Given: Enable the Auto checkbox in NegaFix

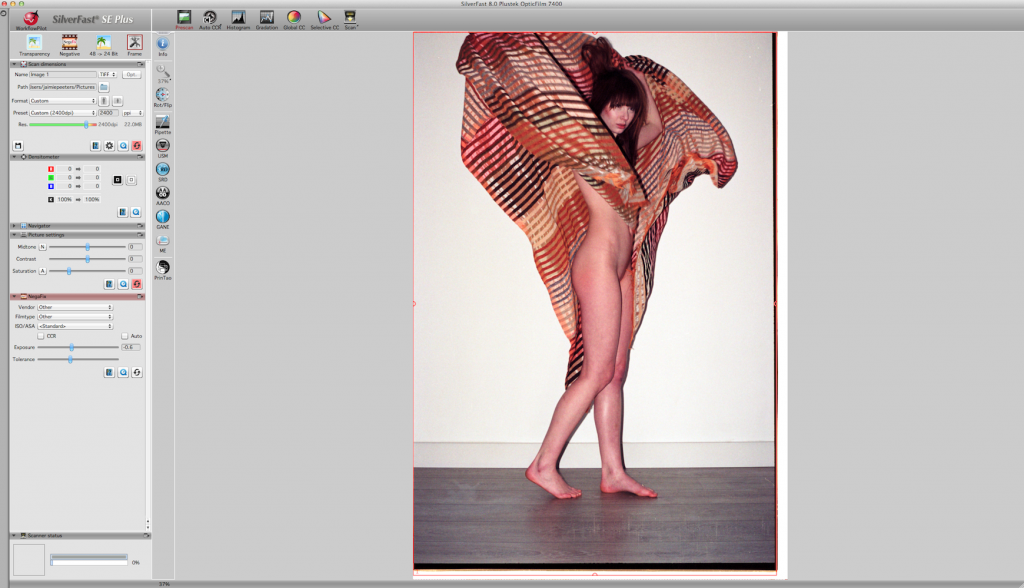Looking at the screenshot, I should point(125,336).
